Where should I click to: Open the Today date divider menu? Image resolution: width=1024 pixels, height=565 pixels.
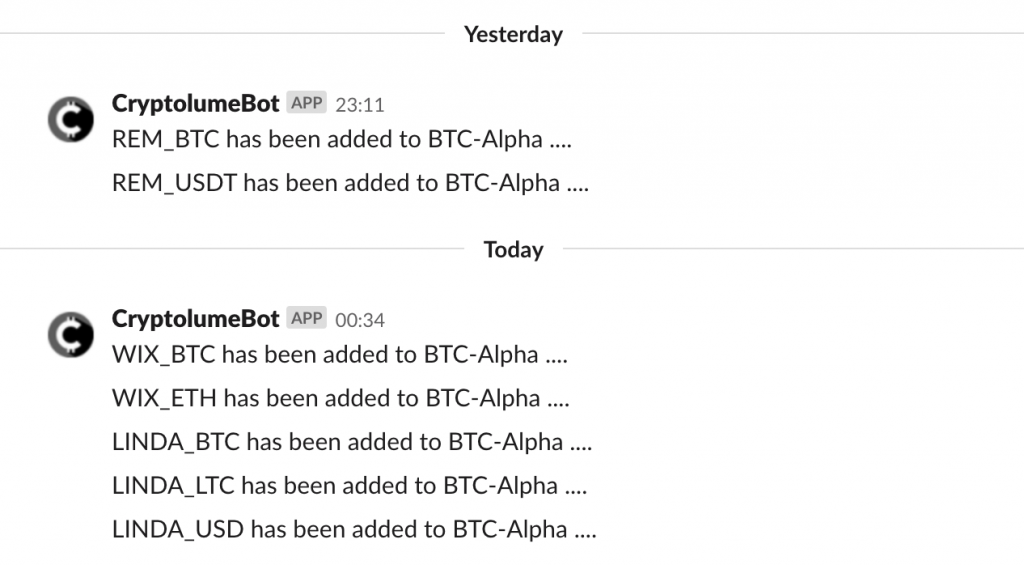coord(513,250)
